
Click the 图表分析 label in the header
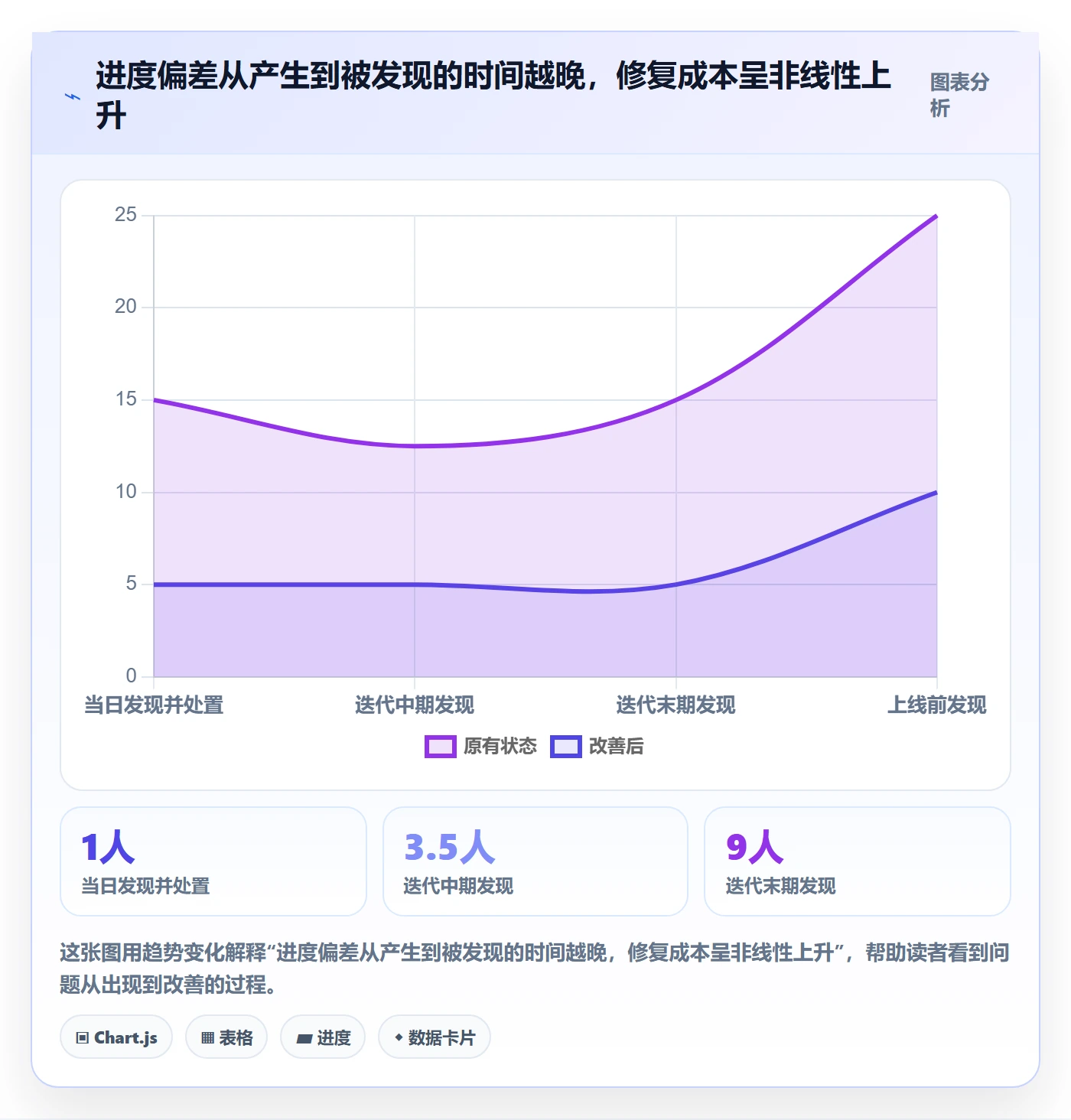[x=959, y=95]
